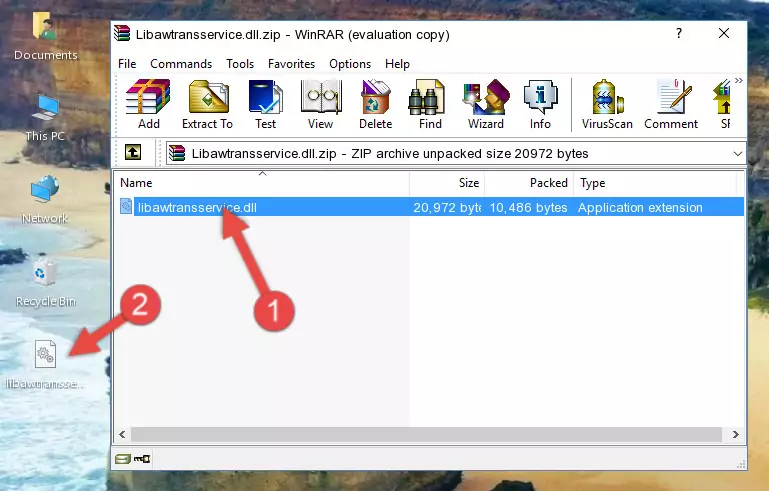
Task: Open the View file tool
Action: coord(321,104)
